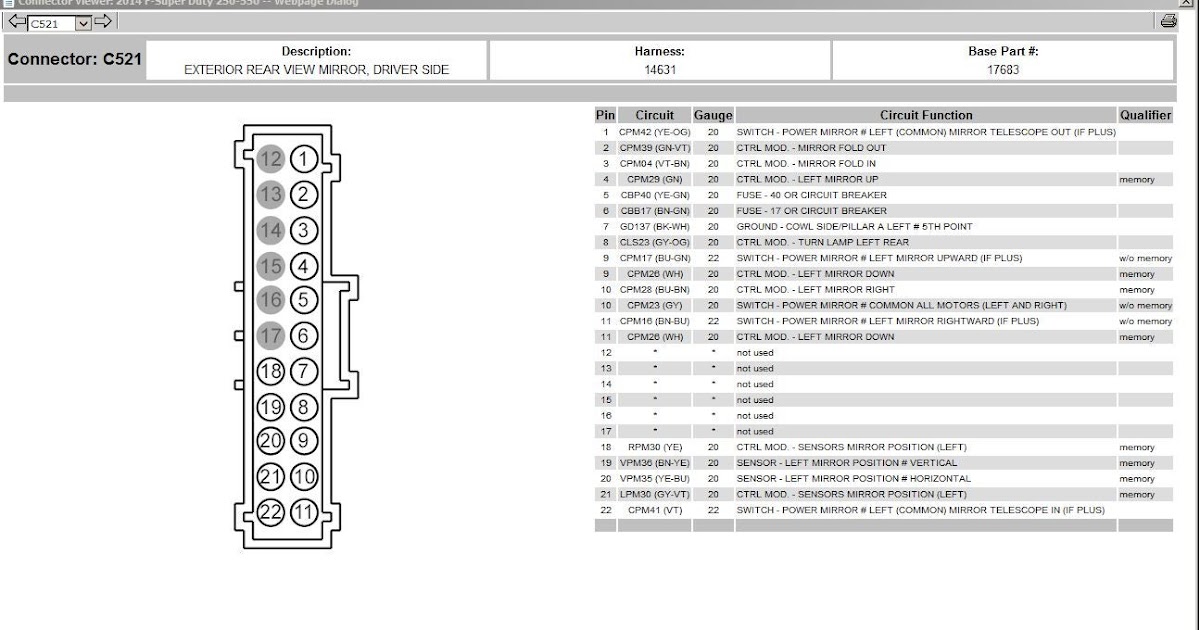Select pin 1 in the connector diagram

[303, 159]
